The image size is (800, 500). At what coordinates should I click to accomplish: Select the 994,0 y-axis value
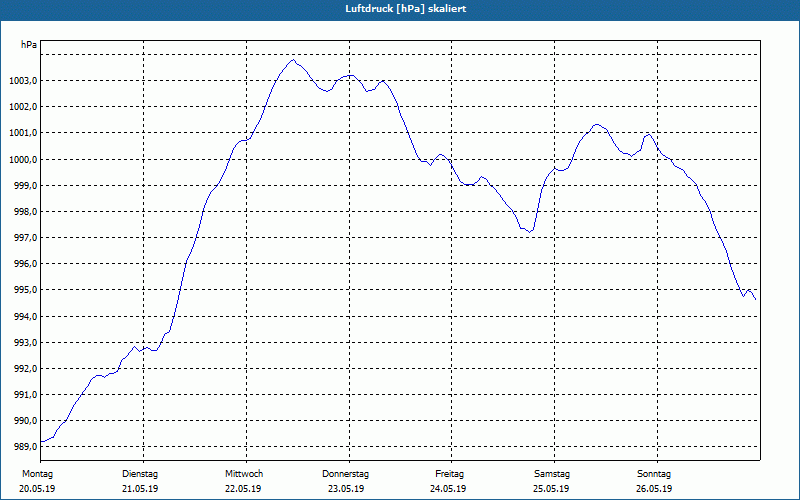pos(26,316)
